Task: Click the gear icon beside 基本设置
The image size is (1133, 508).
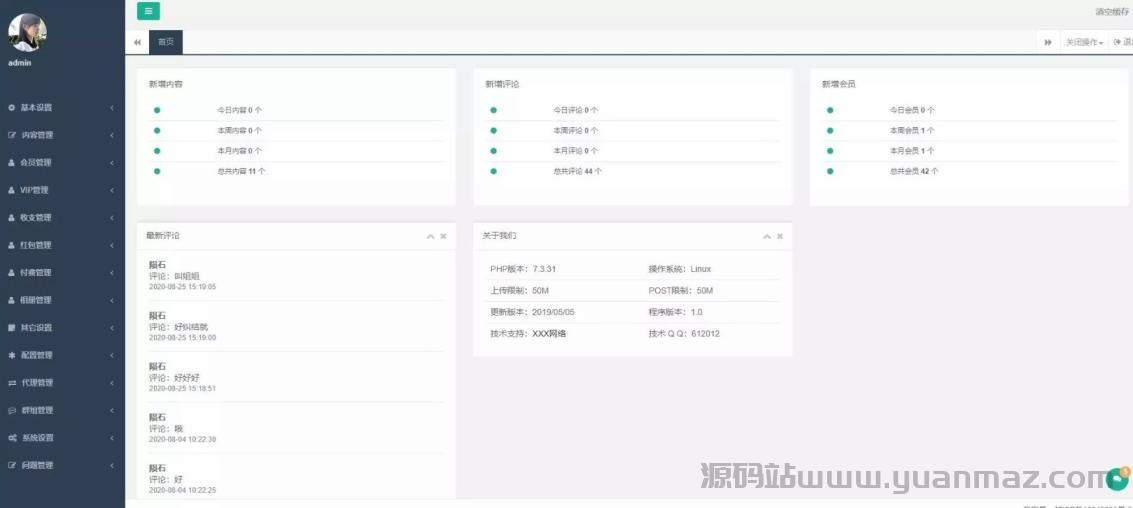Action: tap(12, 107)
